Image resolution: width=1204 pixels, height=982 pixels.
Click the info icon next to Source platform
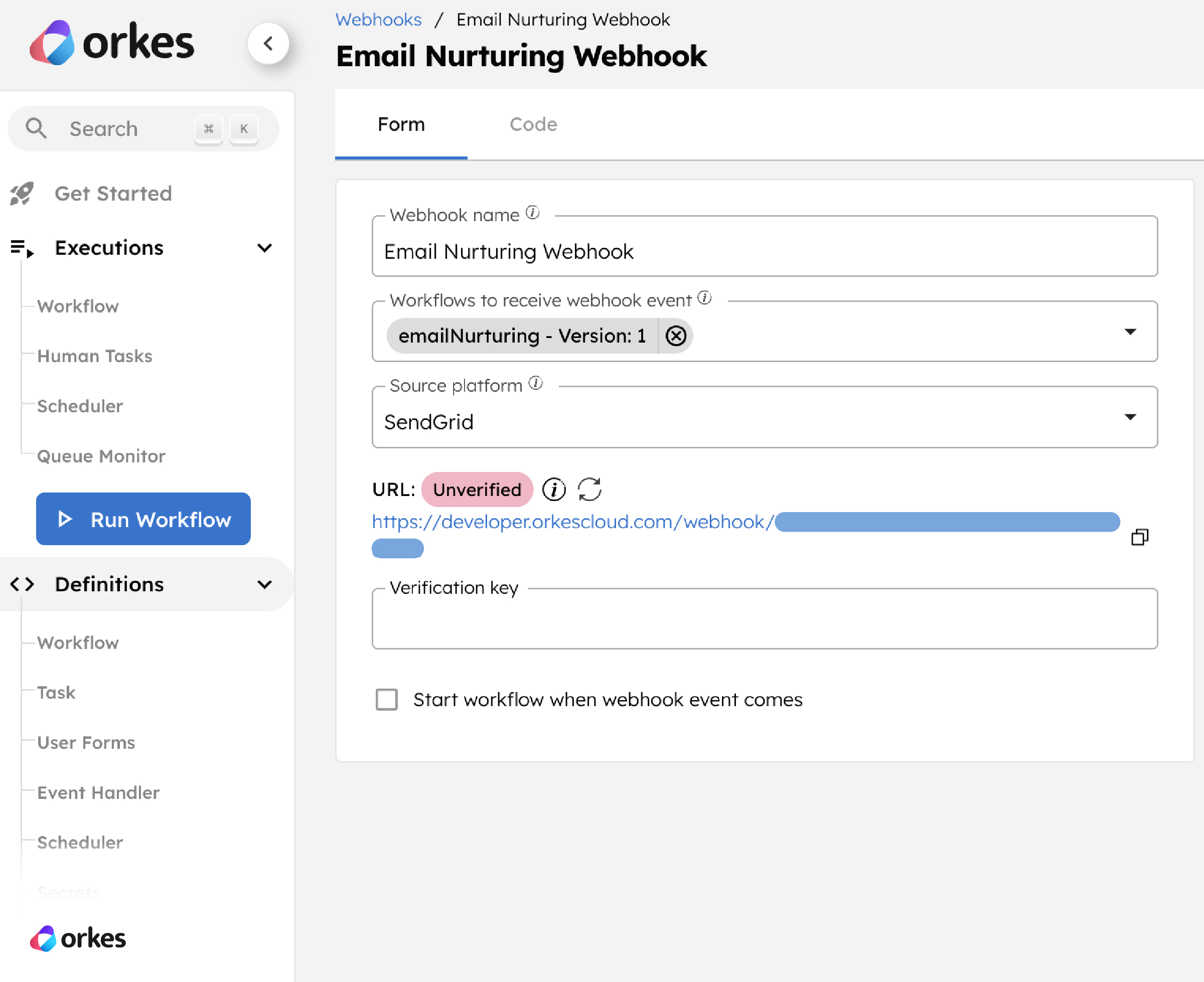[535, 383]
